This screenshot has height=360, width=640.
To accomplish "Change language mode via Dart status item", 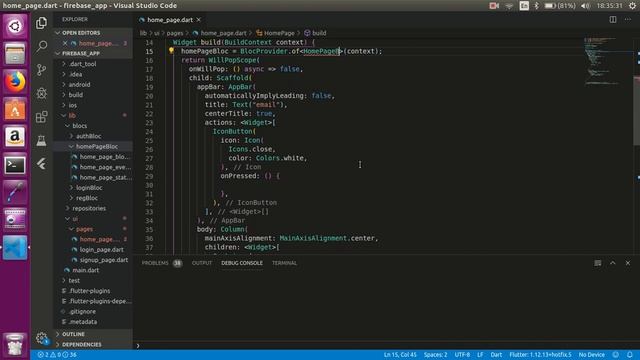I will 496,355.
